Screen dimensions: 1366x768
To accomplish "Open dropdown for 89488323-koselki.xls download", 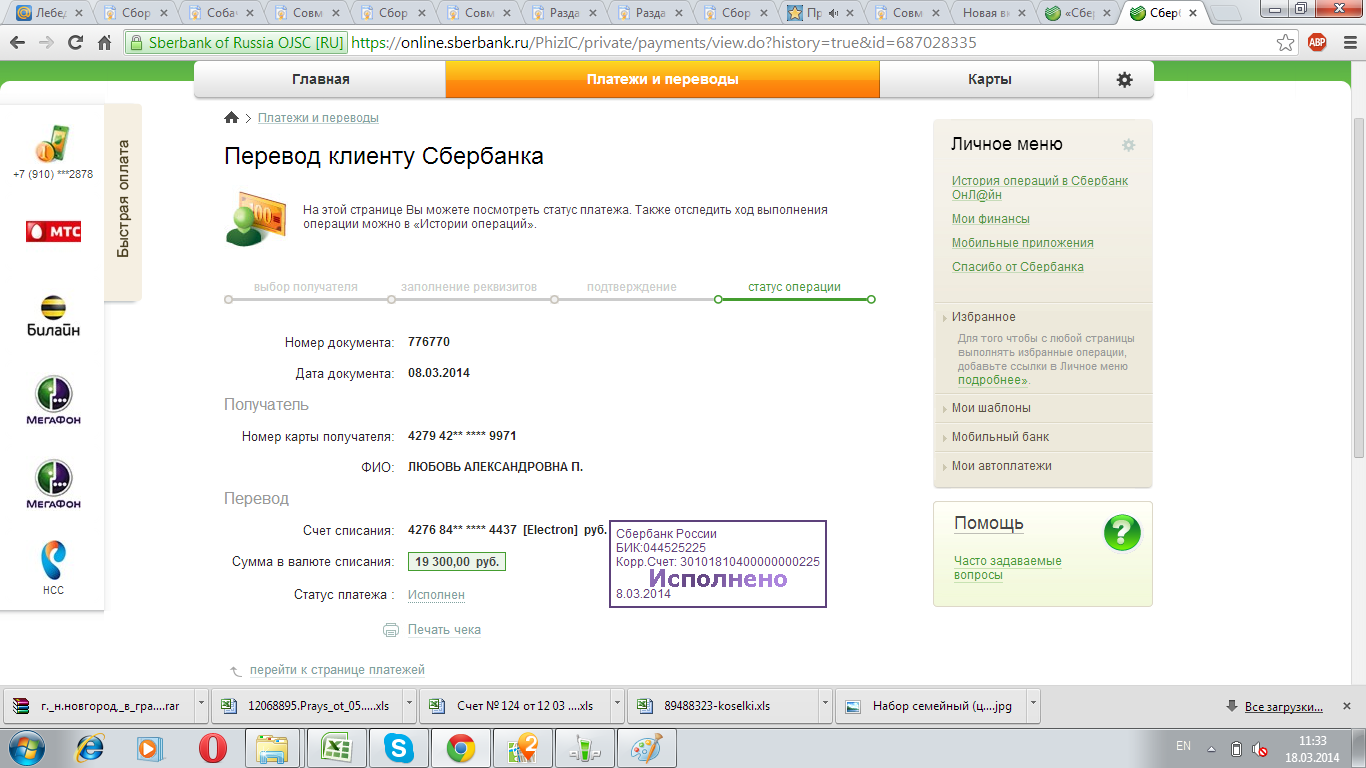I will click(x=825, y=706).
